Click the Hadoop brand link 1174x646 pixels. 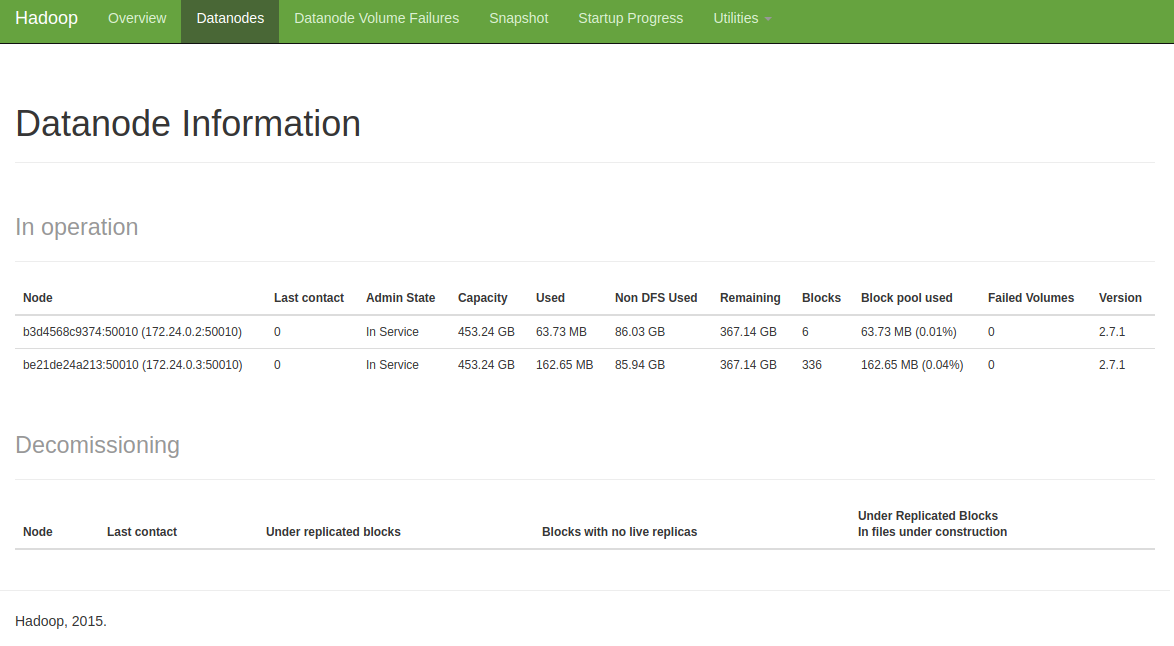click(x=46, y=18)
